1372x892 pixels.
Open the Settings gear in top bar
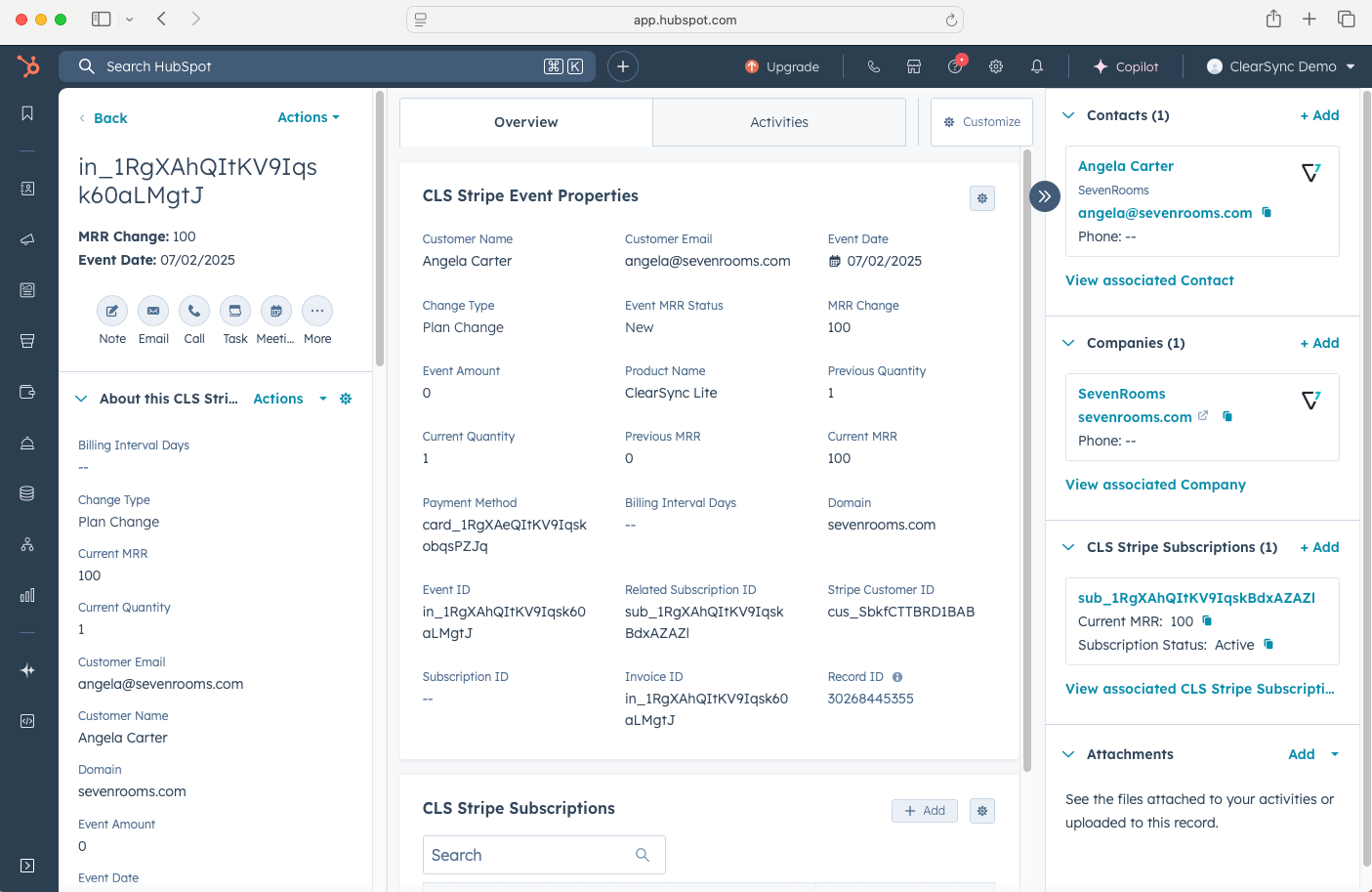point(996,66)
